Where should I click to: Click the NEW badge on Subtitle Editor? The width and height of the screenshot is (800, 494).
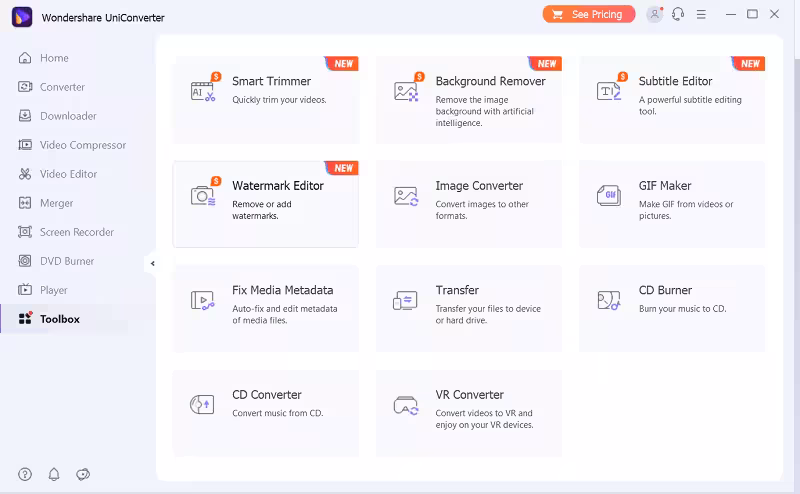748,63
